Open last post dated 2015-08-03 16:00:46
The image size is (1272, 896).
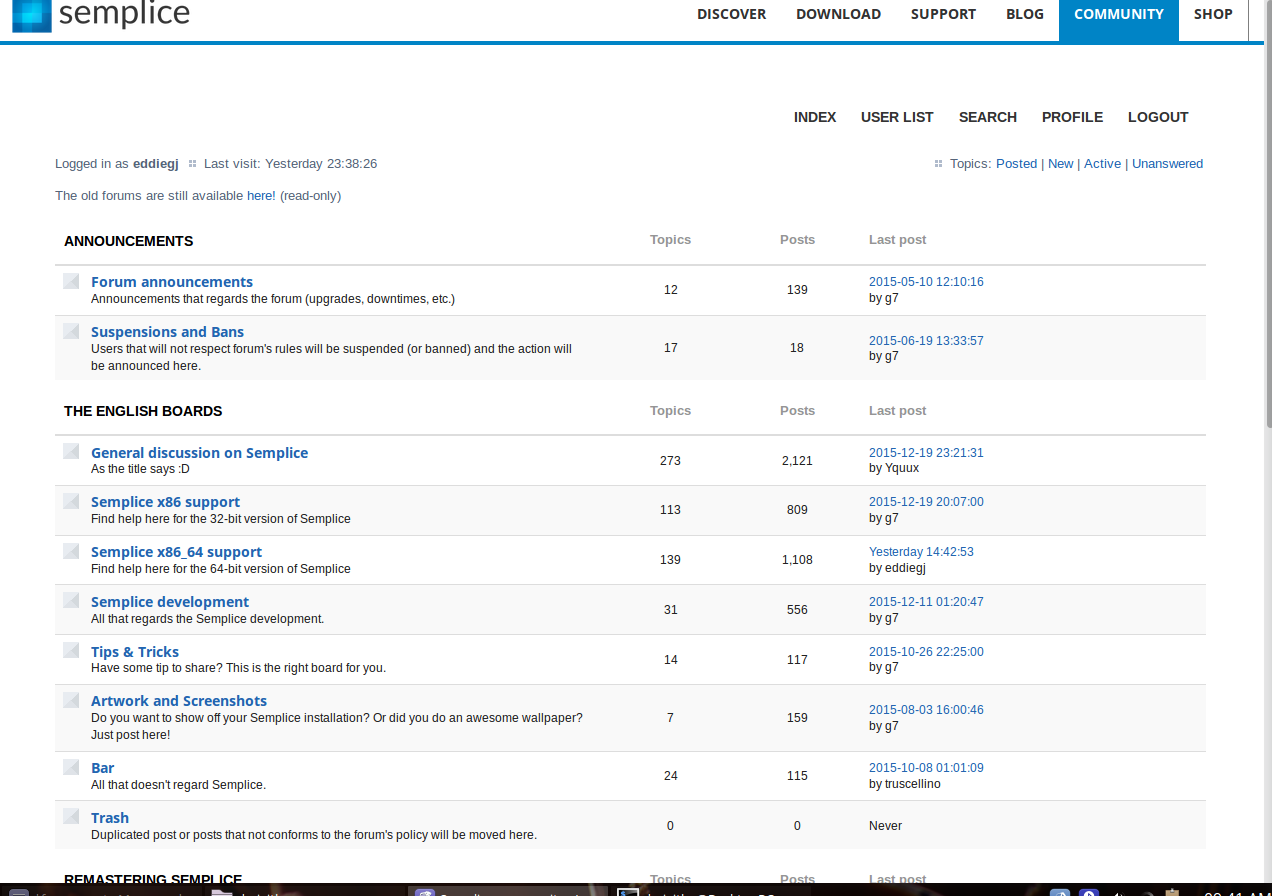(926, 710)
